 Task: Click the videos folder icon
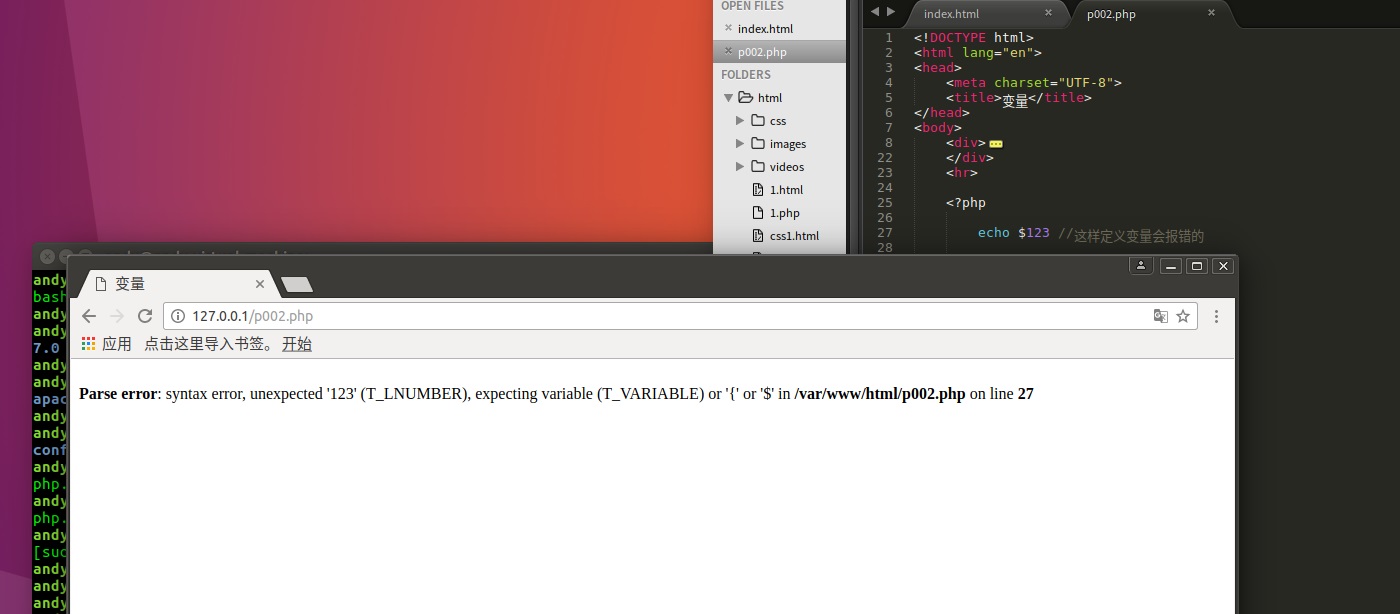tap(758, 167)
